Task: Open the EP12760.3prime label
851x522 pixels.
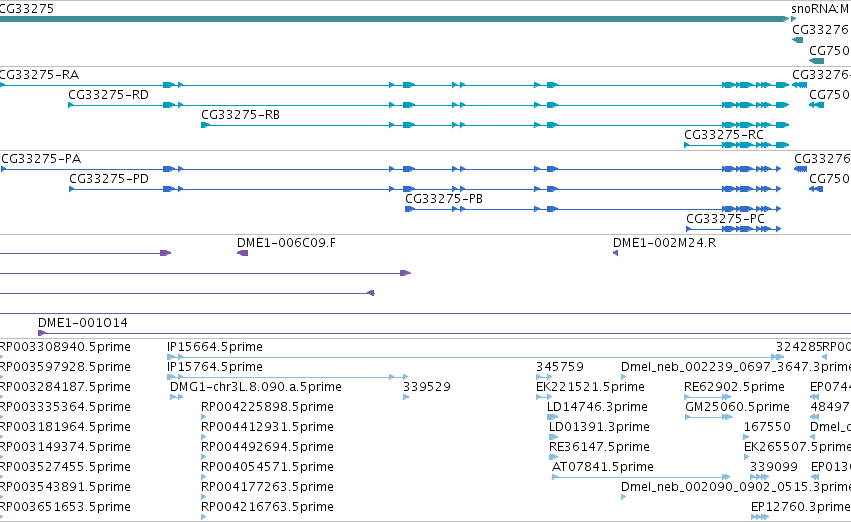Action: click(801, 507)
